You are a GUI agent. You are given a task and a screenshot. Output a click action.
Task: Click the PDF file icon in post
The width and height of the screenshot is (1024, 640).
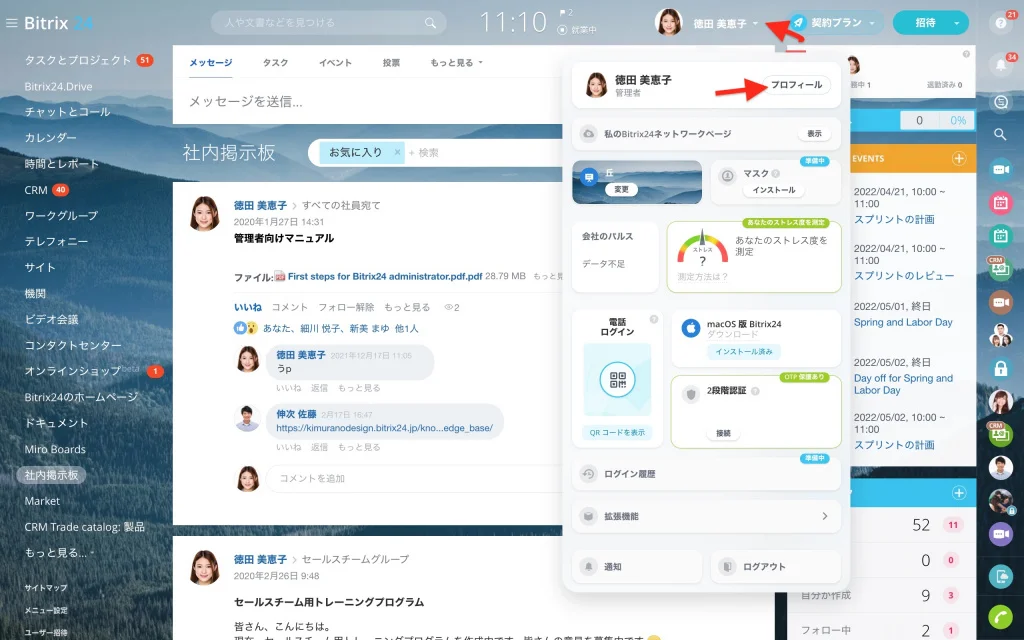tap(280, 276)
